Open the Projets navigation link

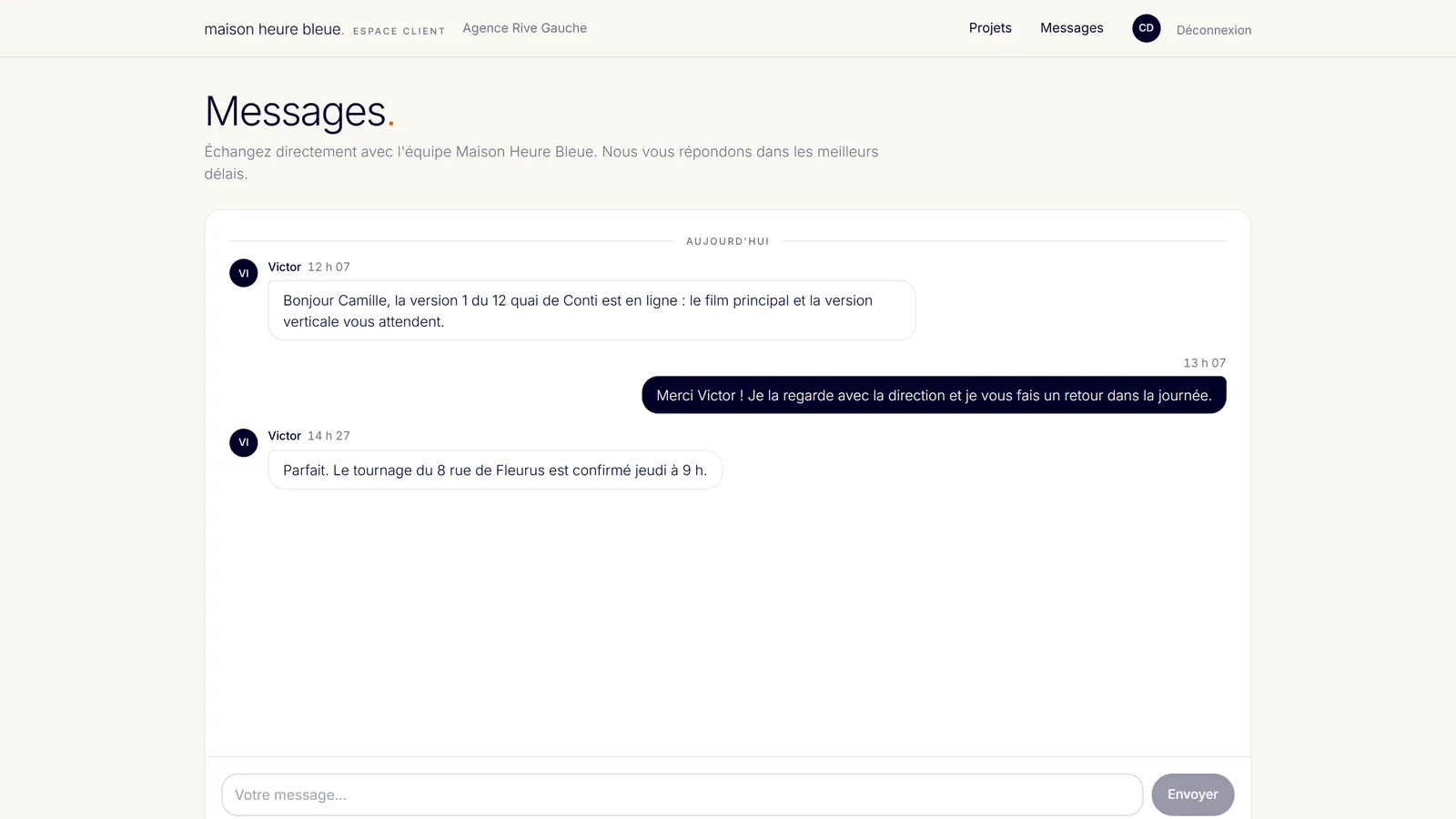click(990, 28)
